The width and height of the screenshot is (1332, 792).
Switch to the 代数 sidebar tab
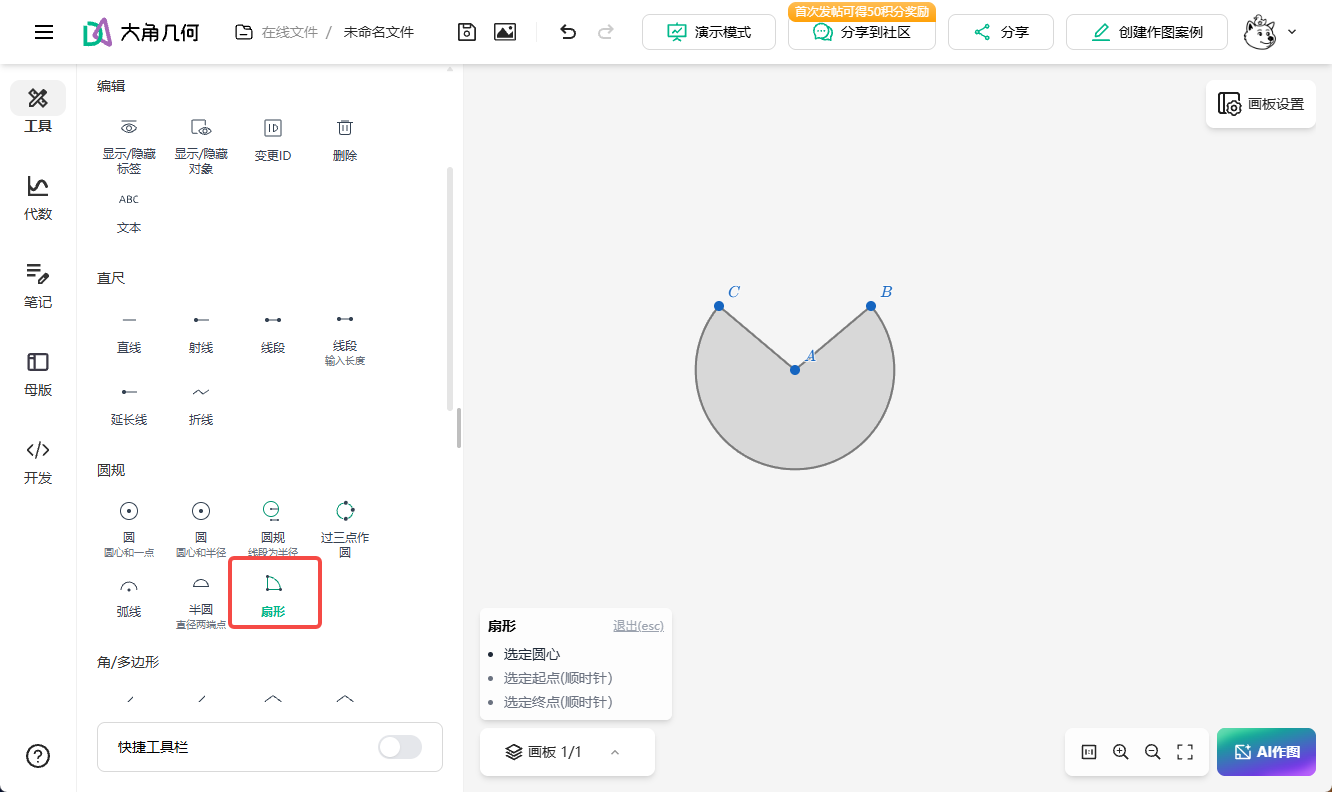(38, 197)
